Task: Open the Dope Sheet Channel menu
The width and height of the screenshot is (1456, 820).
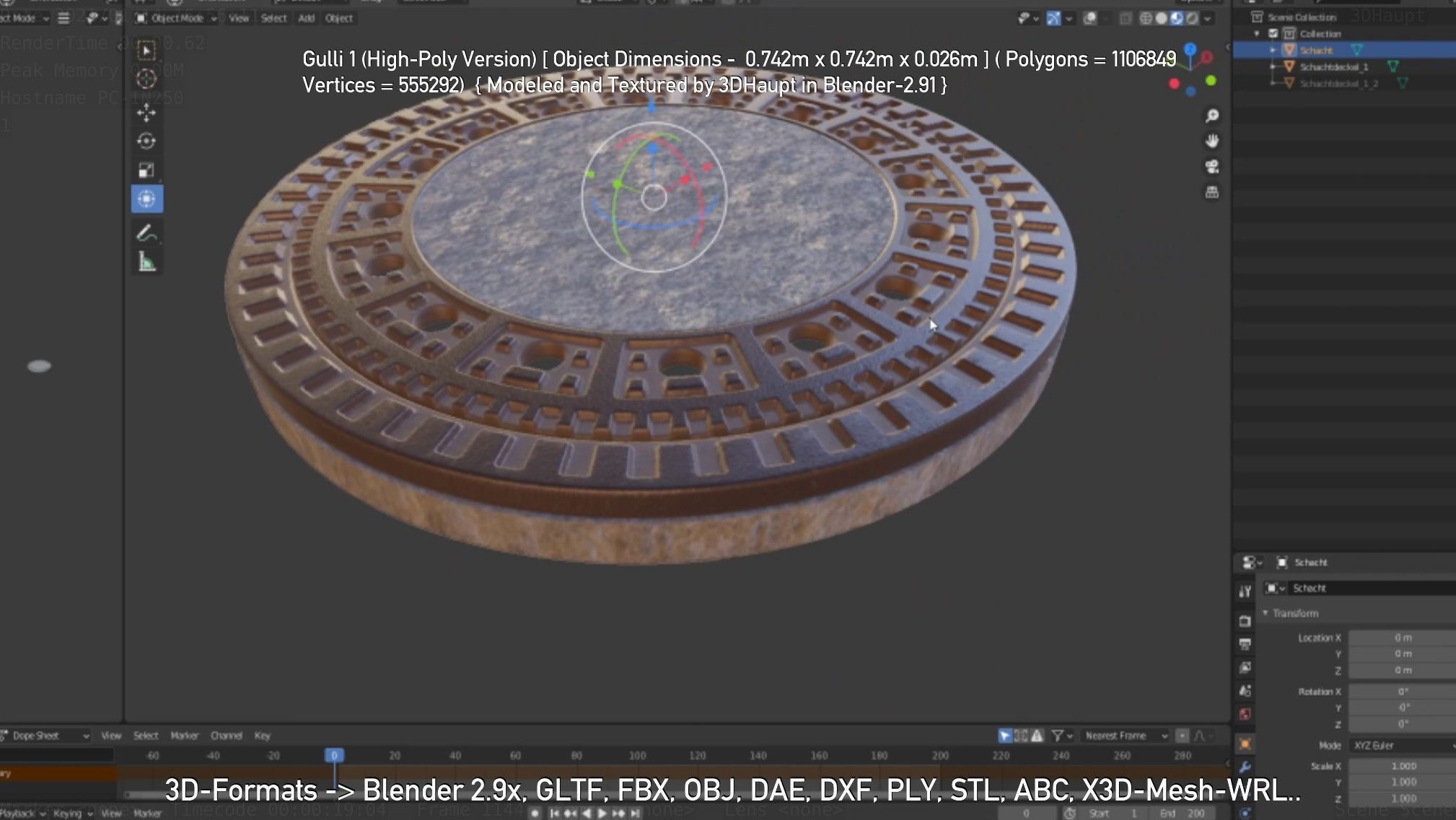Action: (x=227, y=736)
